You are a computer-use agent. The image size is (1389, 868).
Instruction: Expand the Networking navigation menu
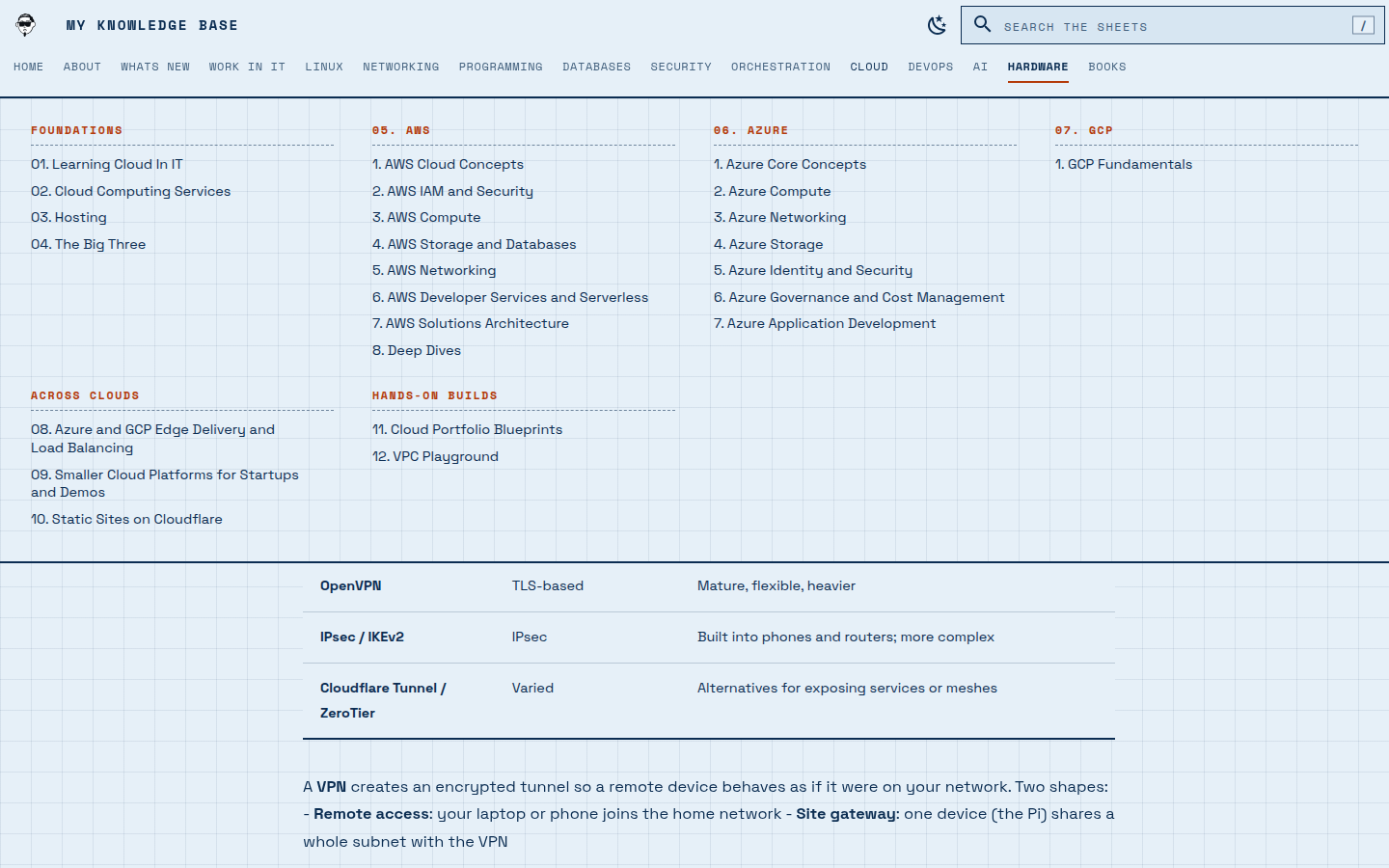pos(401,67)
